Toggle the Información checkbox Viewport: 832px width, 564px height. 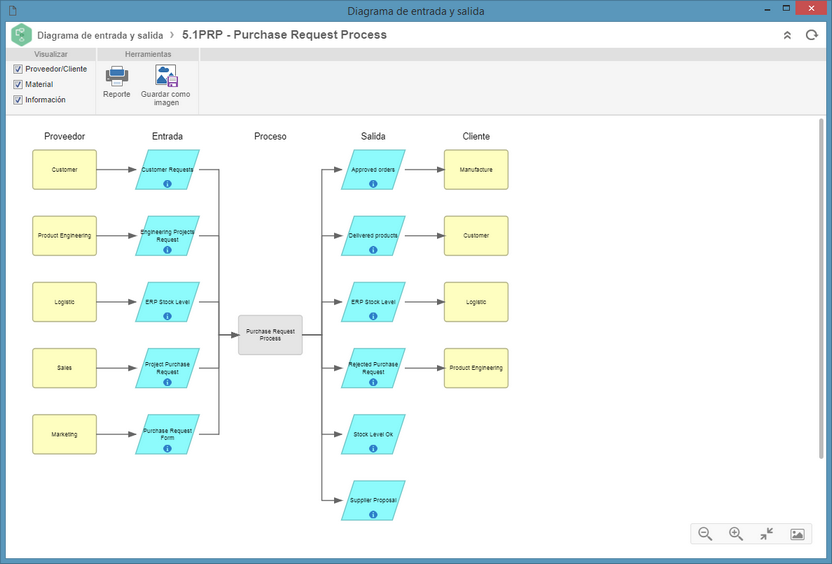18,100
